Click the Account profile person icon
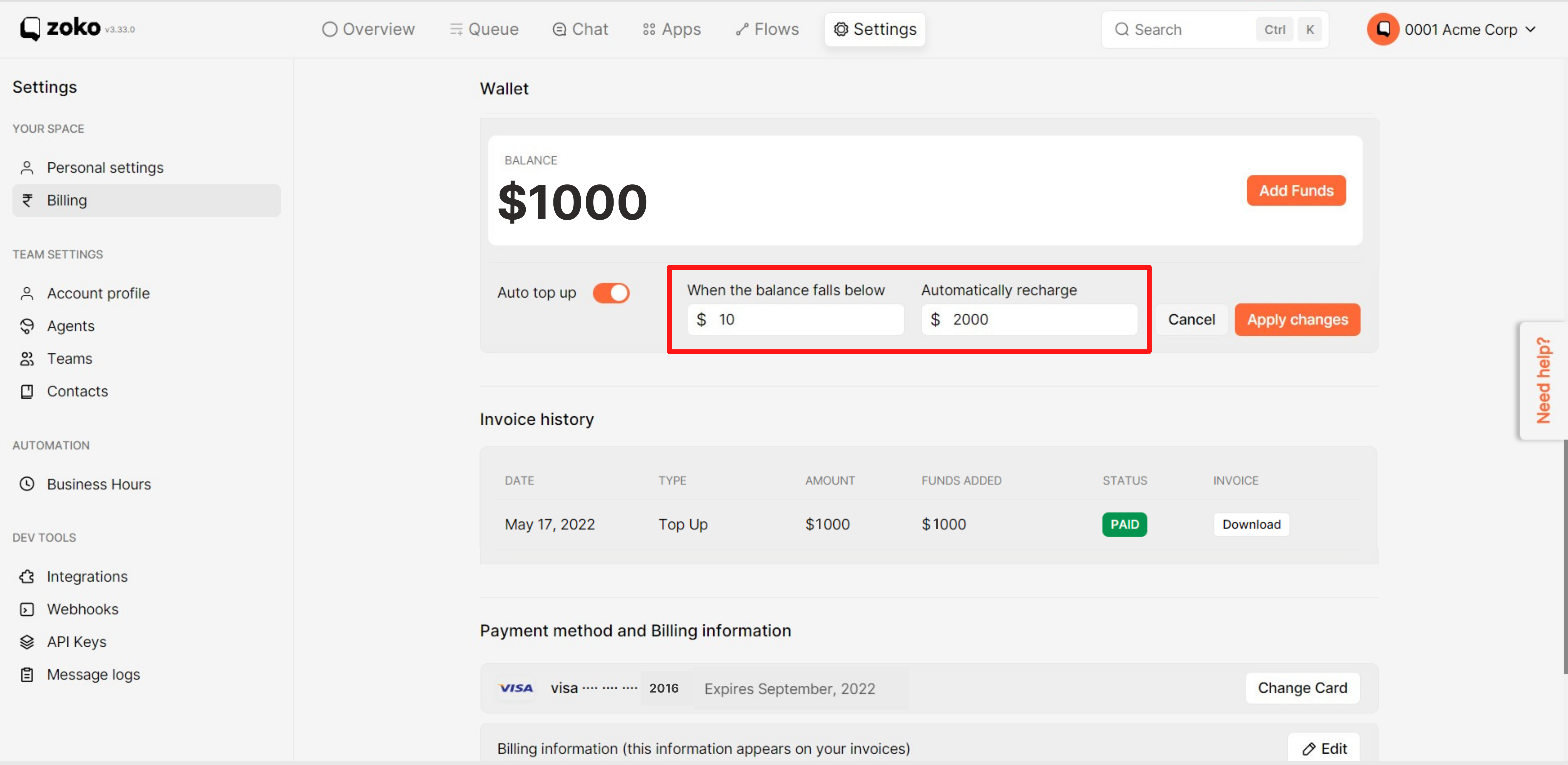Image resolution: width=1568 pixels, height=765 pixels. 27,293
